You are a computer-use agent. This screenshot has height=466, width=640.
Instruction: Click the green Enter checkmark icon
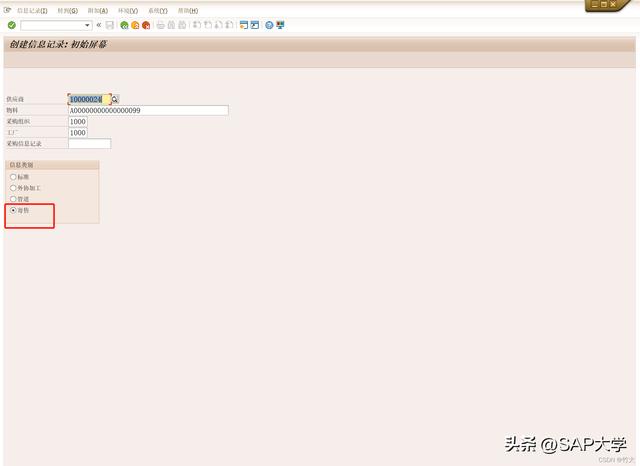(x=11, y=25)
